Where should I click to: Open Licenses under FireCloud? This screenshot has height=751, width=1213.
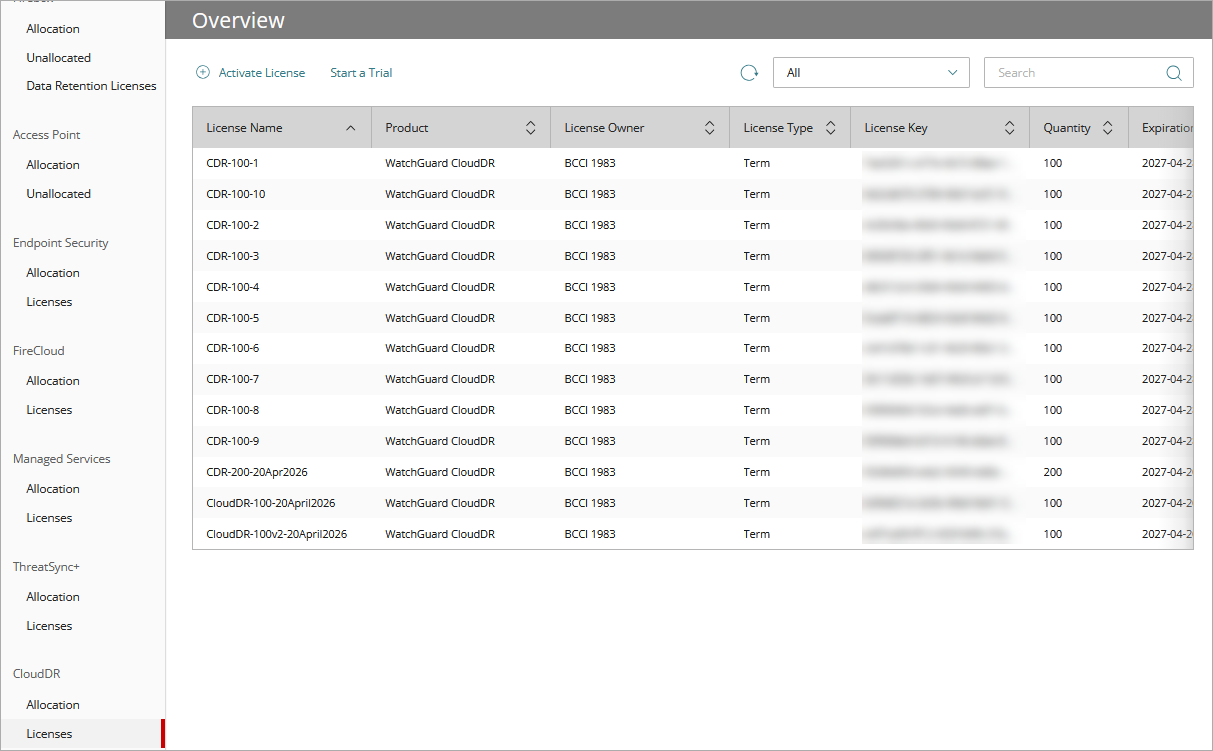point(49,410)
